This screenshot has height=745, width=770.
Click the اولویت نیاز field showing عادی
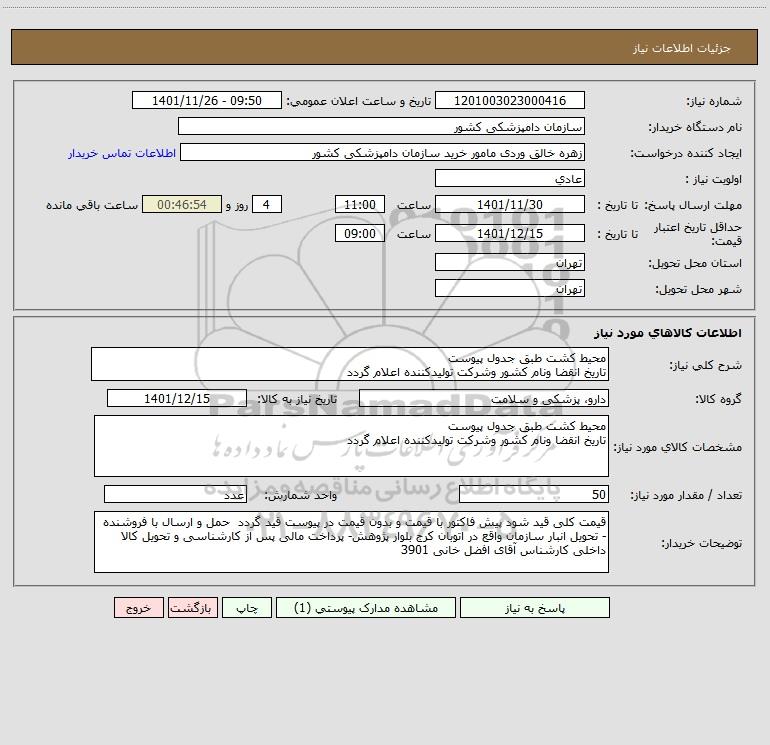point(510,178)
